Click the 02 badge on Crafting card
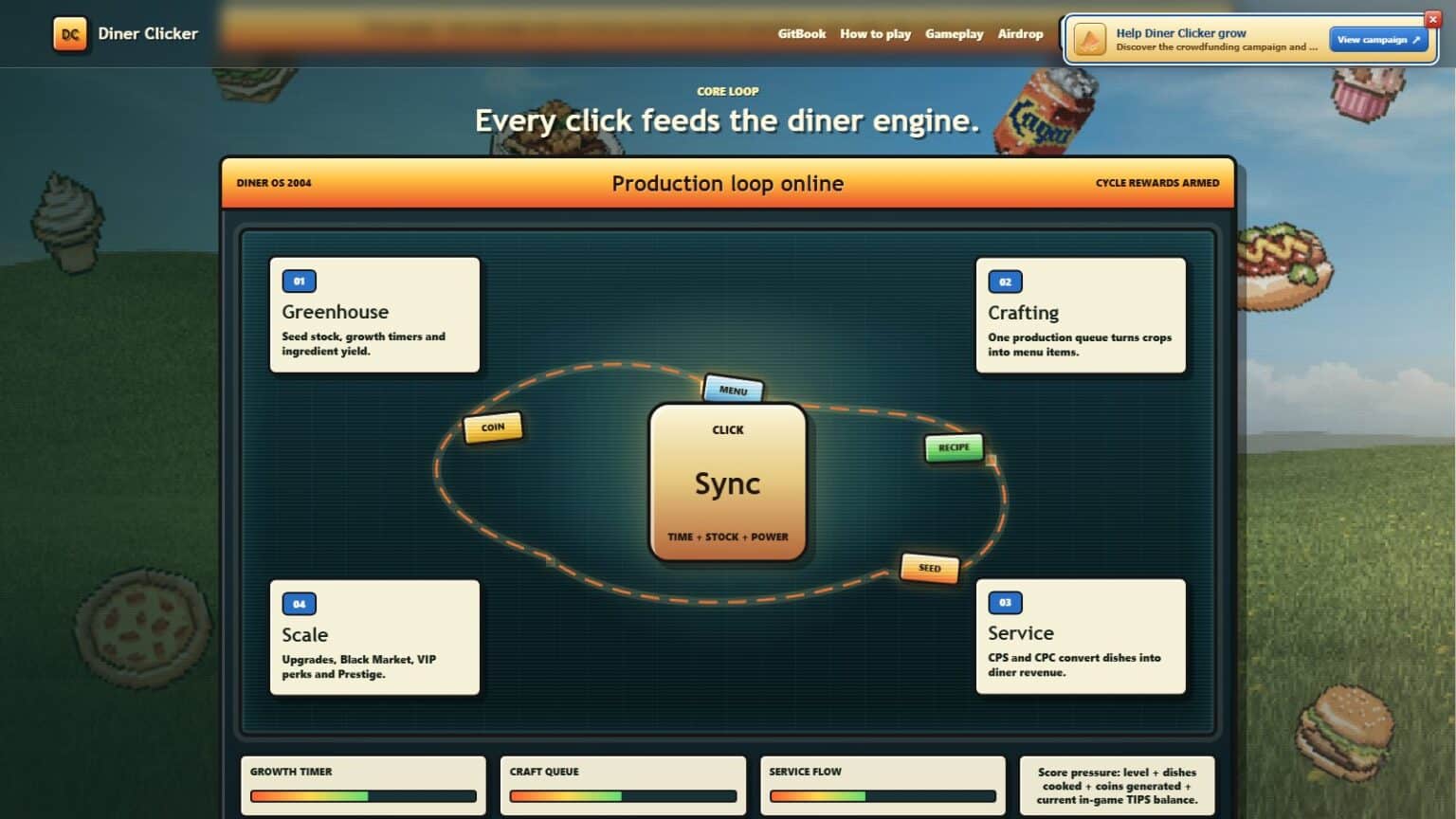 tap(1005, 282)
